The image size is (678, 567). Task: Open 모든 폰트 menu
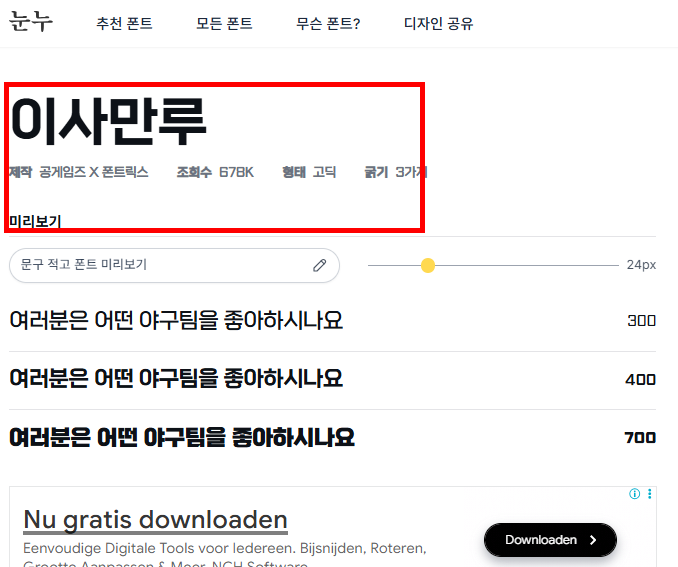click(224, 23)
